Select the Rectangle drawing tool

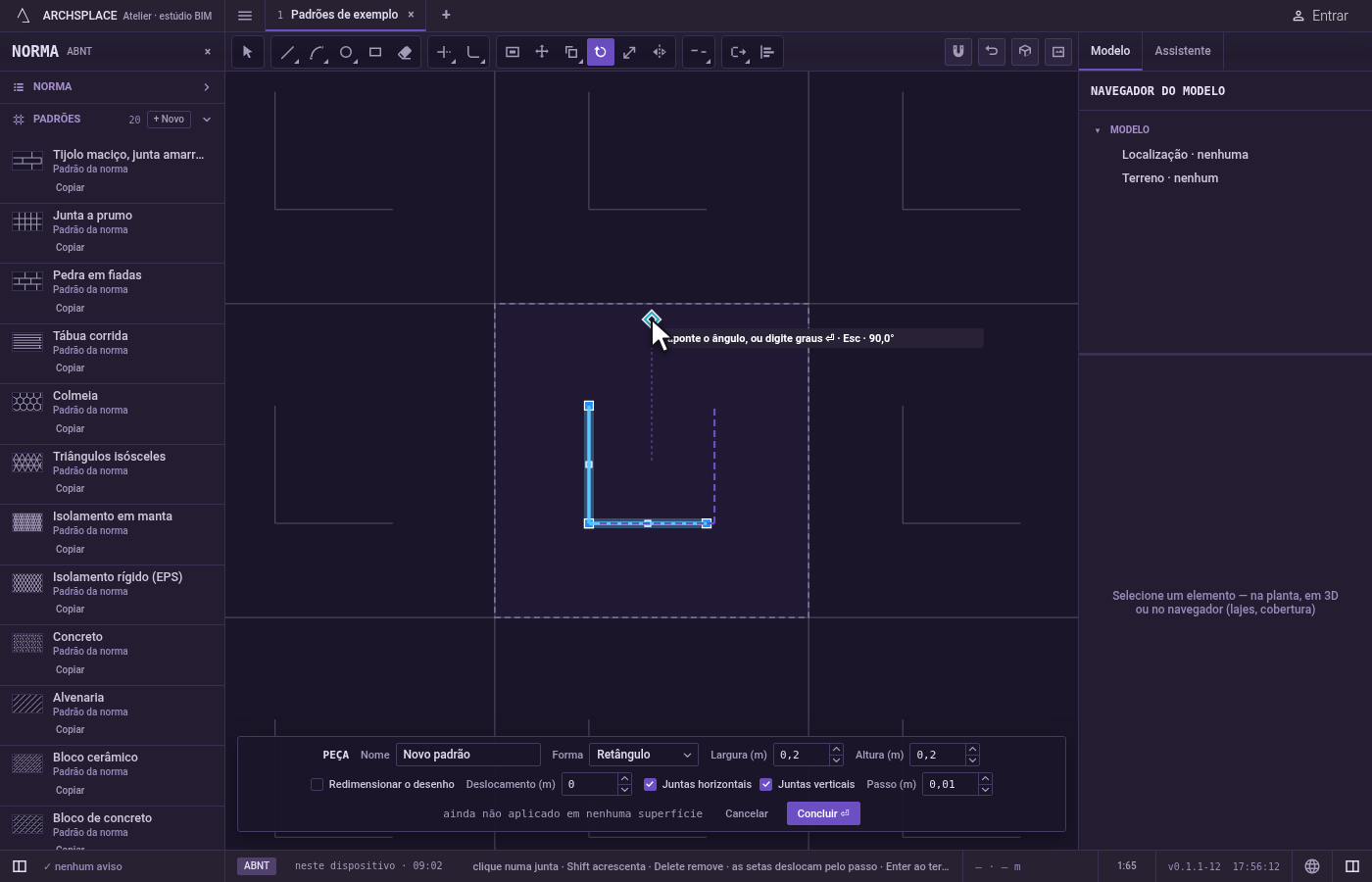375,52
